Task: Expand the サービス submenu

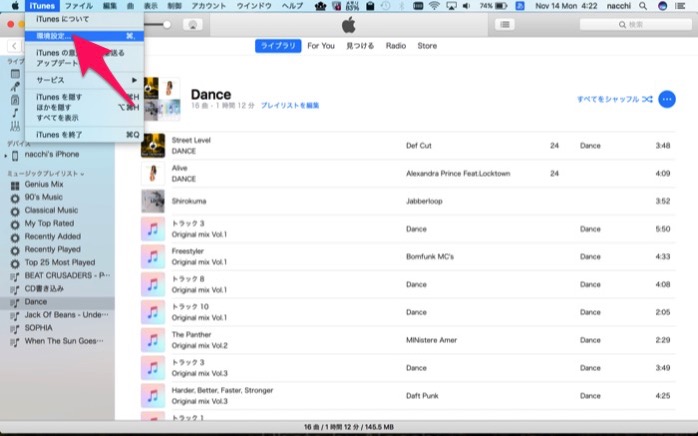Action: (x=87, y=79)
